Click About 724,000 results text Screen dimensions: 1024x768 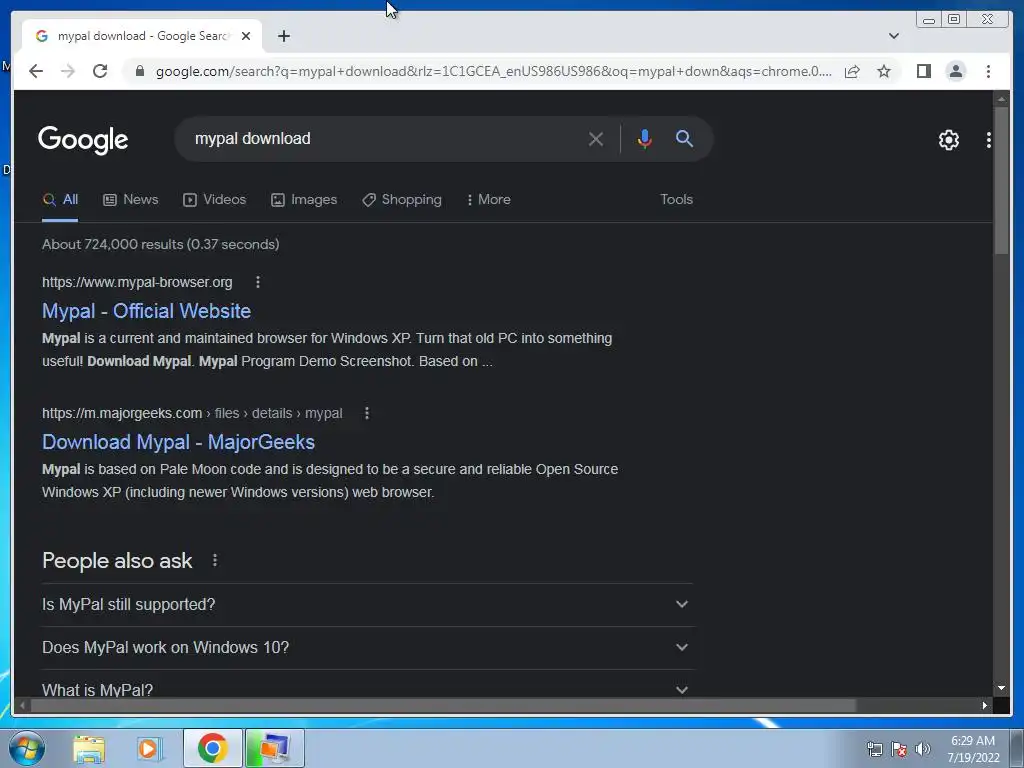(161, 244)
